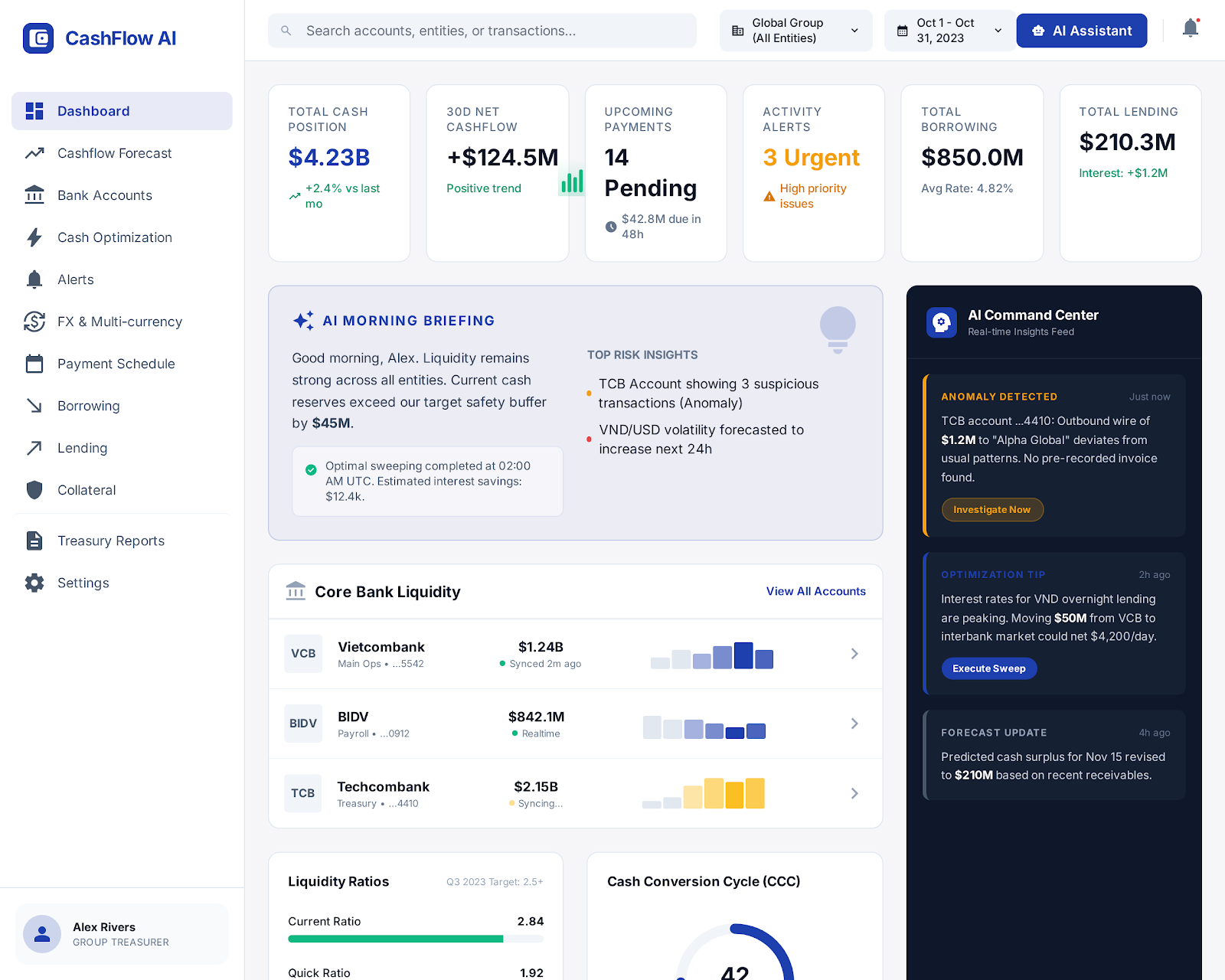Image resolution: width=1225 pixels, height=980 pixels.
Task: Click the lightbulb icon in briefing card
Action: point(838,329)
